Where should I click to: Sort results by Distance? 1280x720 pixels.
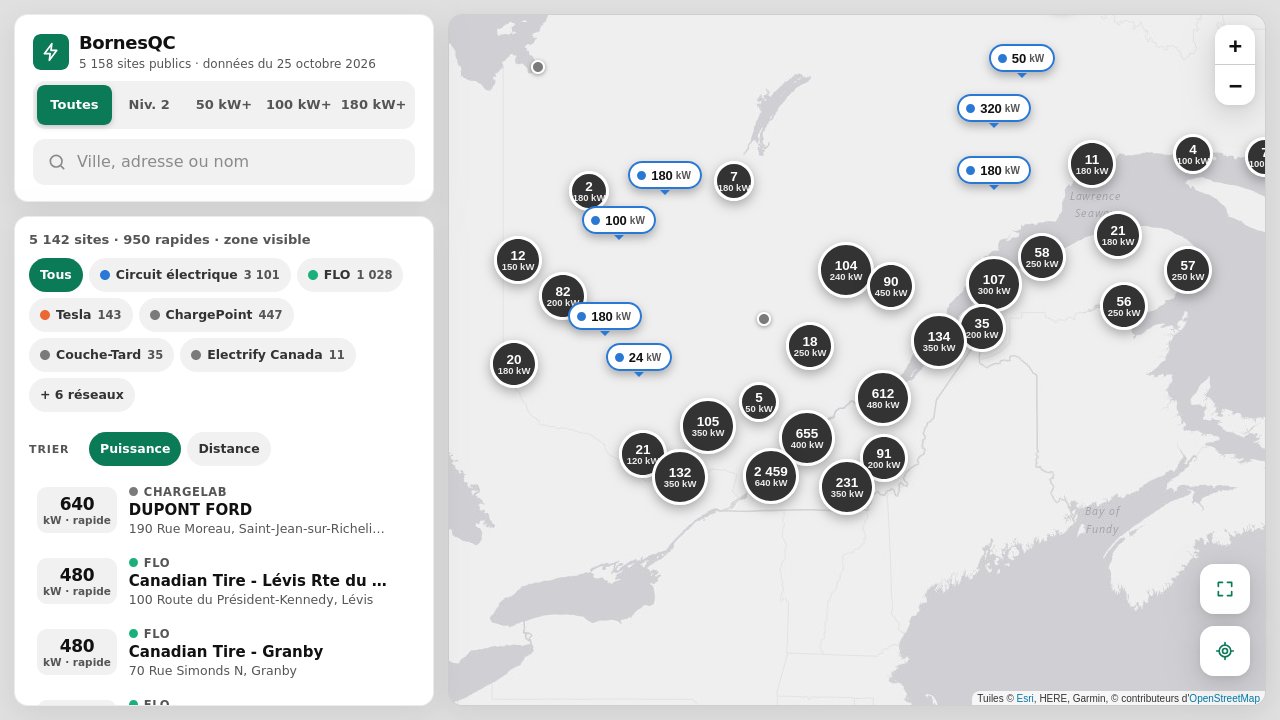click(229, 449)
